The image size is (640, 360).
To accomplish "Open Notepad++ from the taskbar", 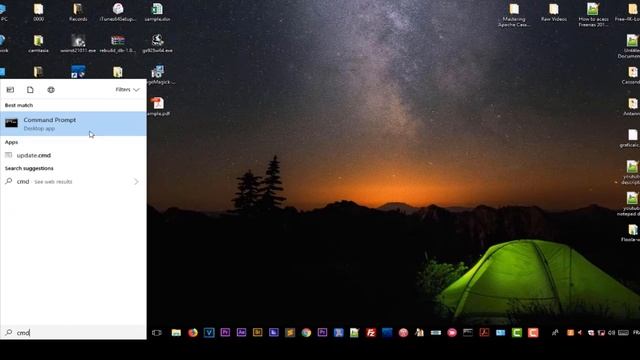I will click(354, 333).
